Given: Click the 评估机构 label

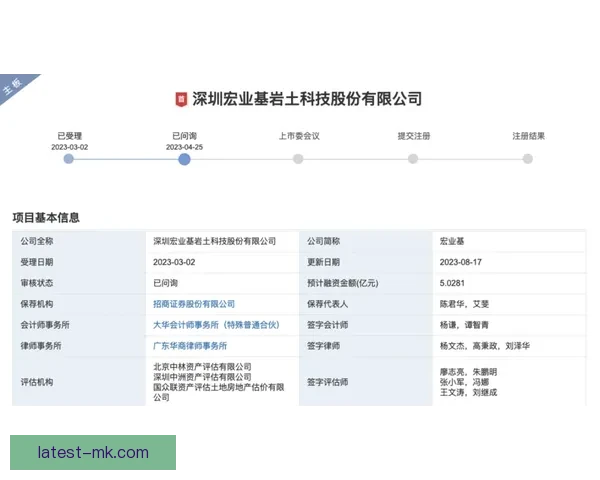Looking at the screenshot, I should 37,382.
